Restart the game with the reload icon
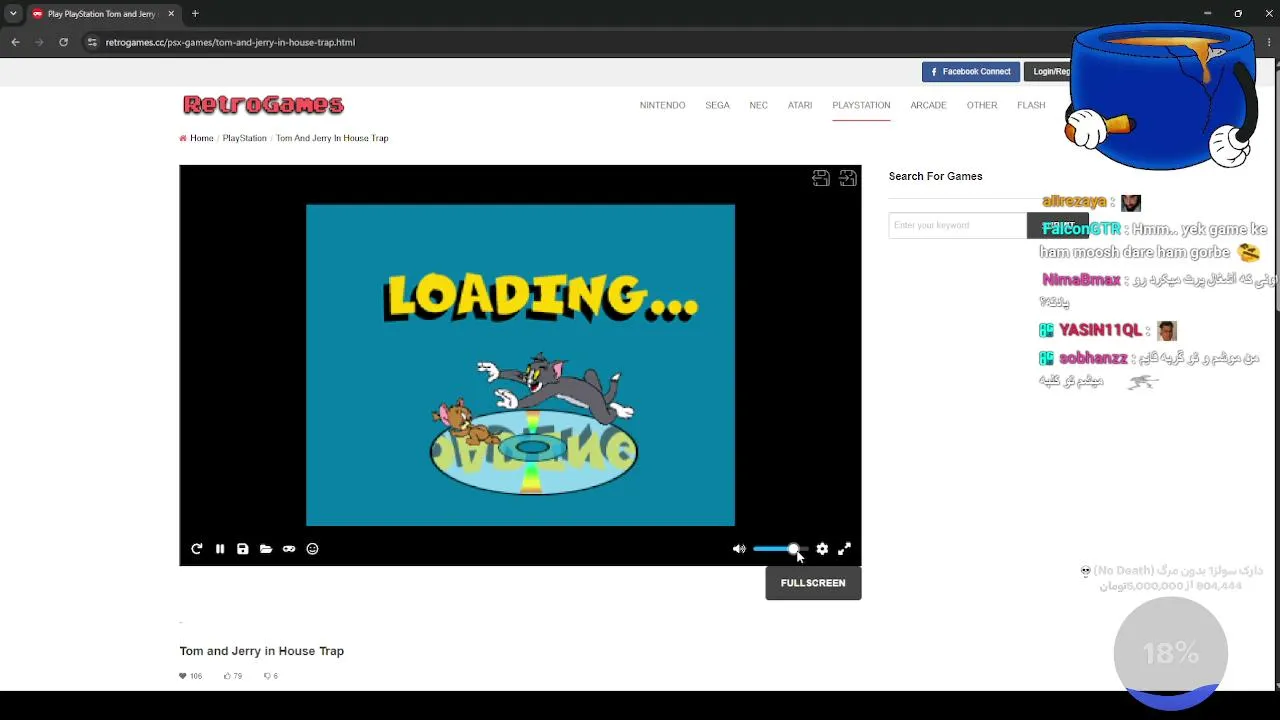The width and height of the screenshot is (1280, 720). coord(197,549)
